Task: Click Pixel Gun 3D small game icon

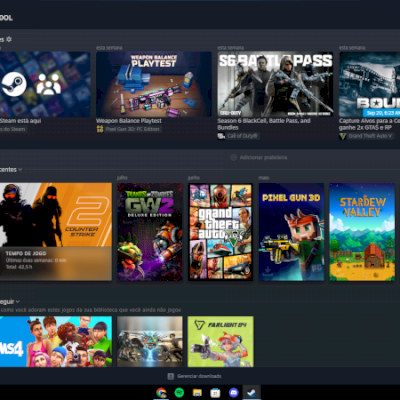Action: pyautogui.click(x=100, y=129)
